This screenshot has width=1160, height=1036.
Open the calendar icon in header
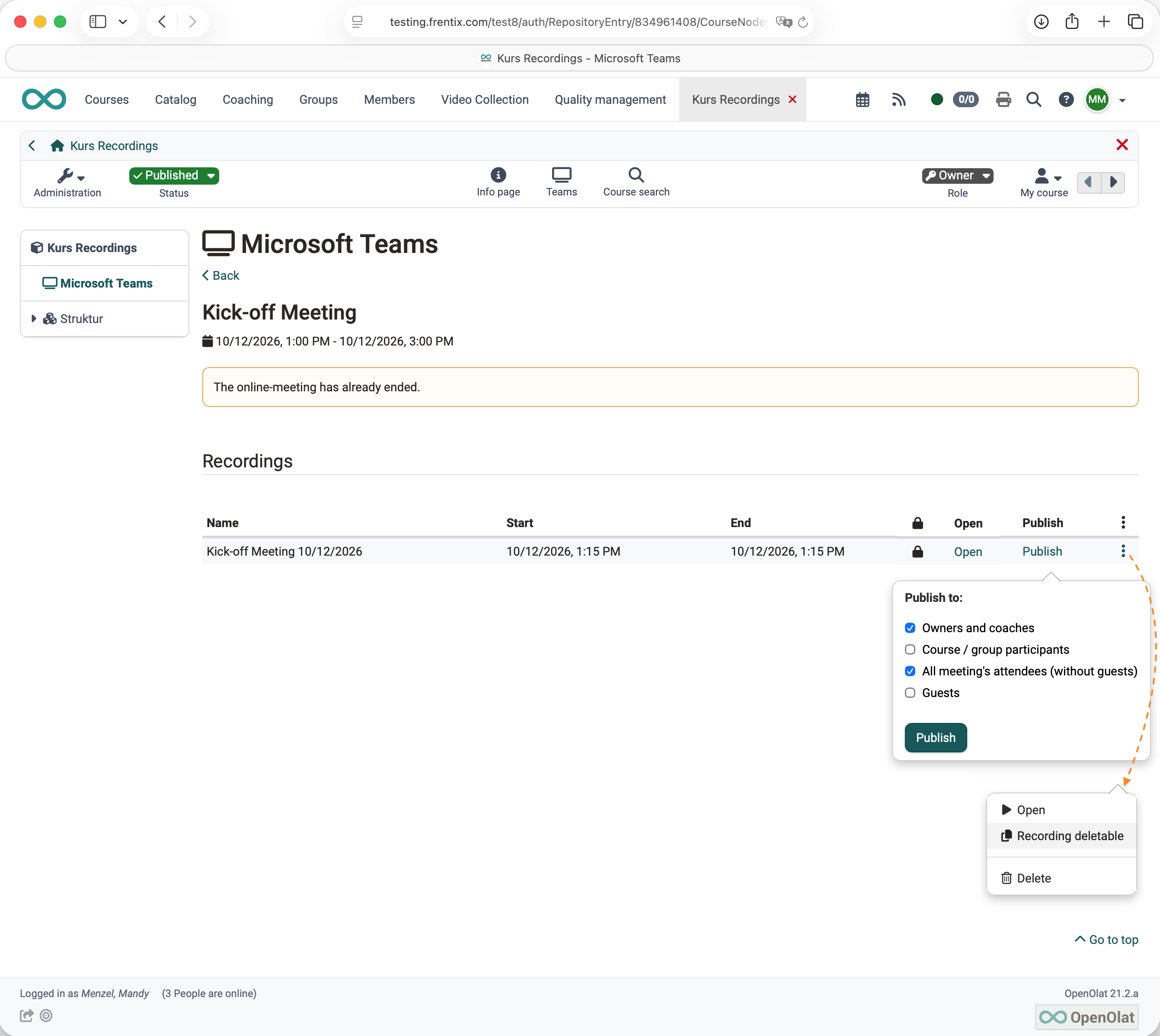coord(862,99)
